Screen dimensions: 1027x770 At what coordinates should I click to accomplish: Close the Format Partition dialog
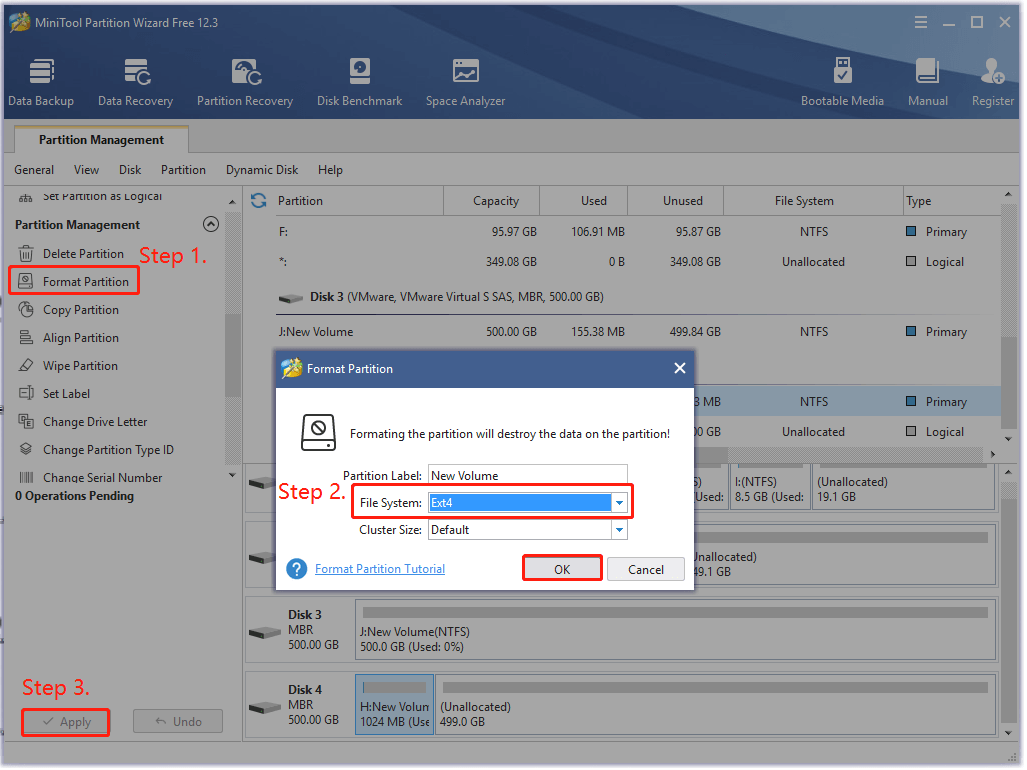pyautogui.click(x=680, y=369)
